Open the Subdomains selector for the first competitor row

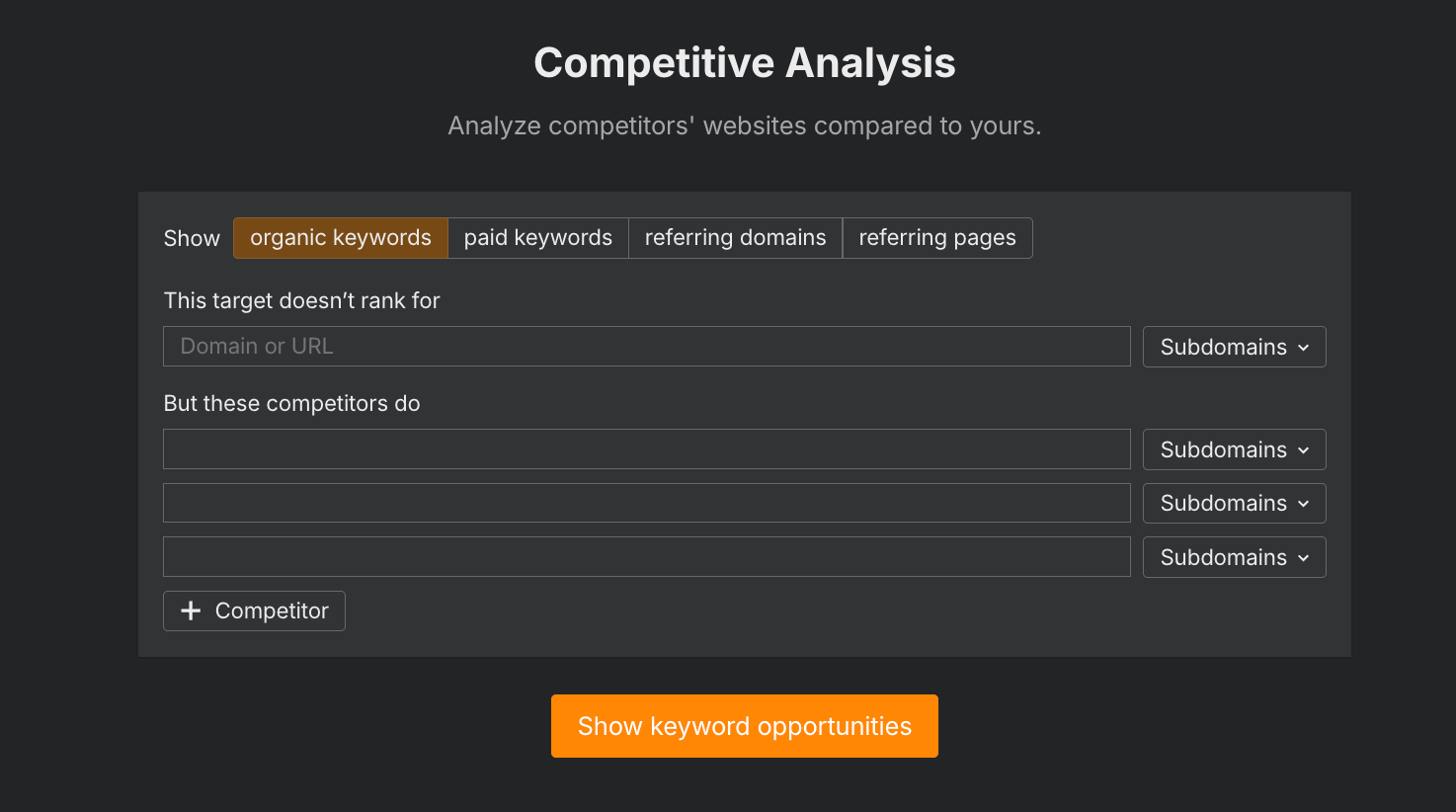pos(1234,449)
